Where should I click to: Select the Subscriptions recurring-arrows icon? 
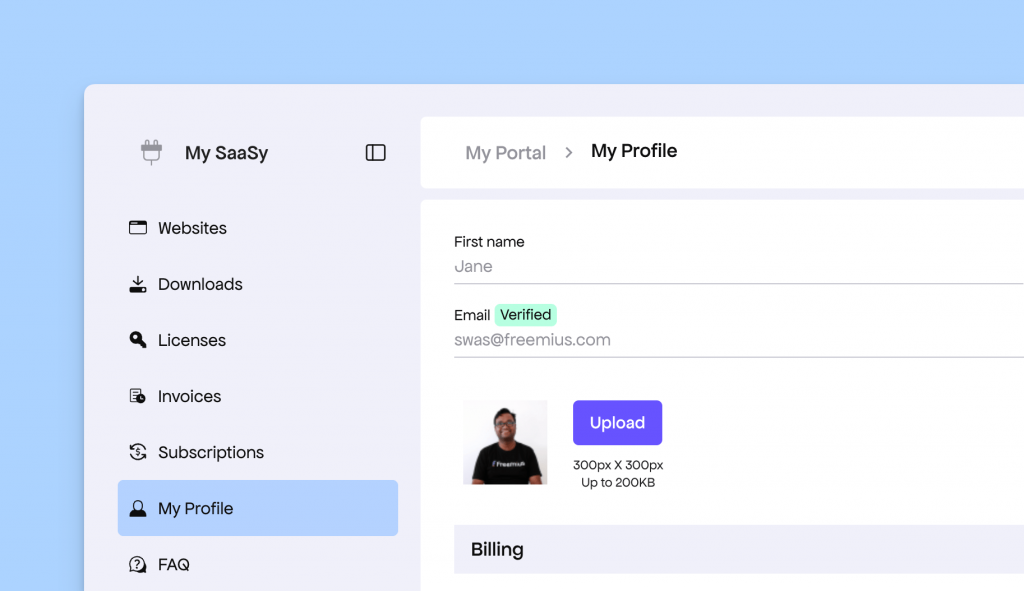pyautogui.click(x=137, y=452)
